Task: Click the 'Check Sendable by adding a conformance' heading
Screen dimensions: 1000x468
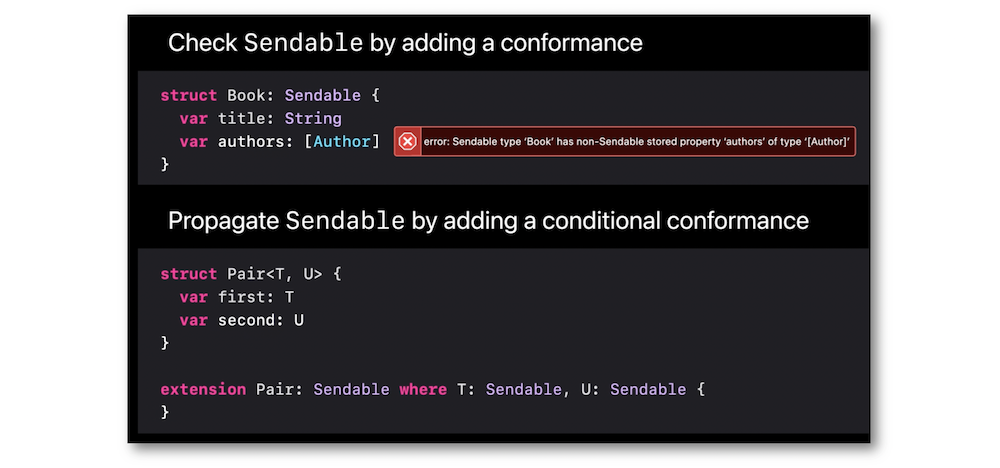Action: (405, 43)
